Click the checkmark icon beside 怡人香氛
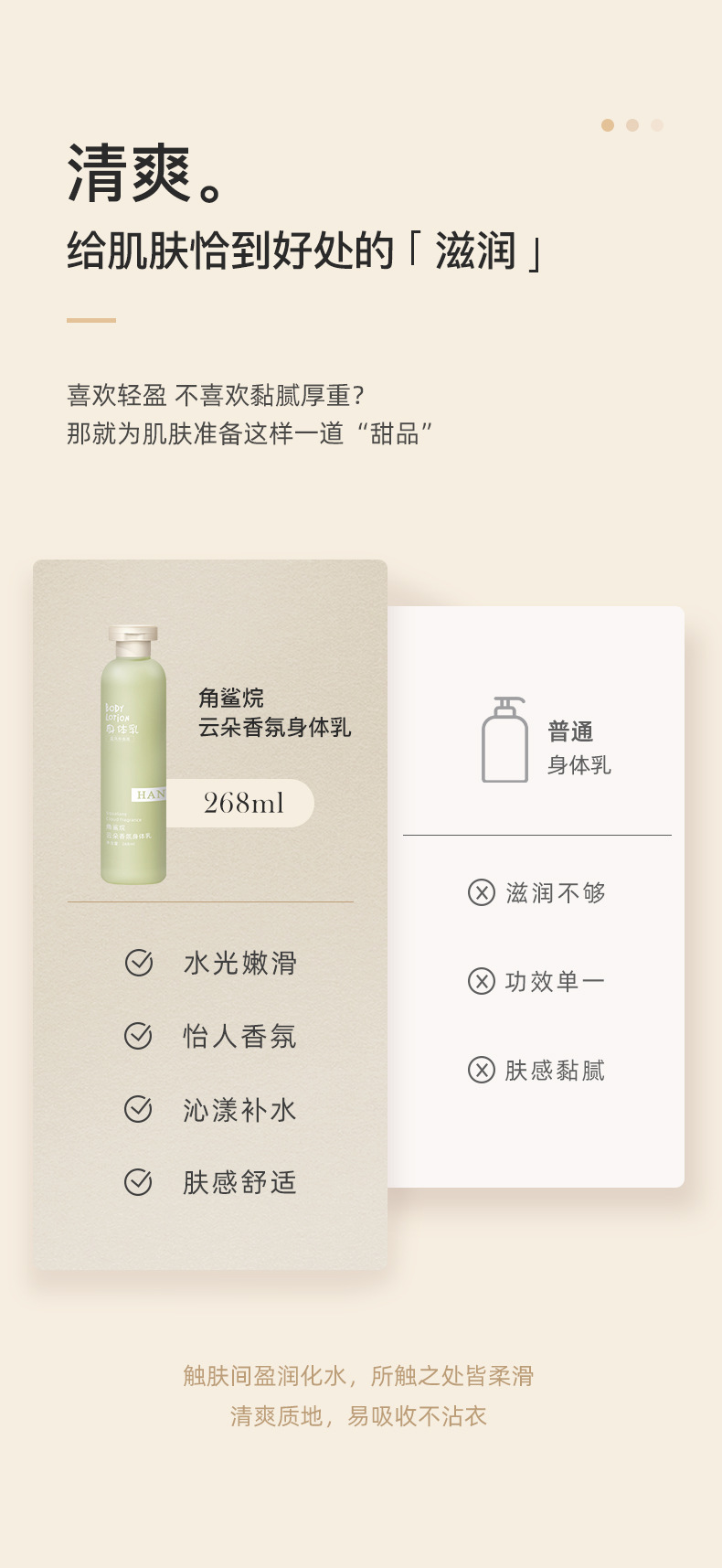The image size is (722, 1568). 138,1036
